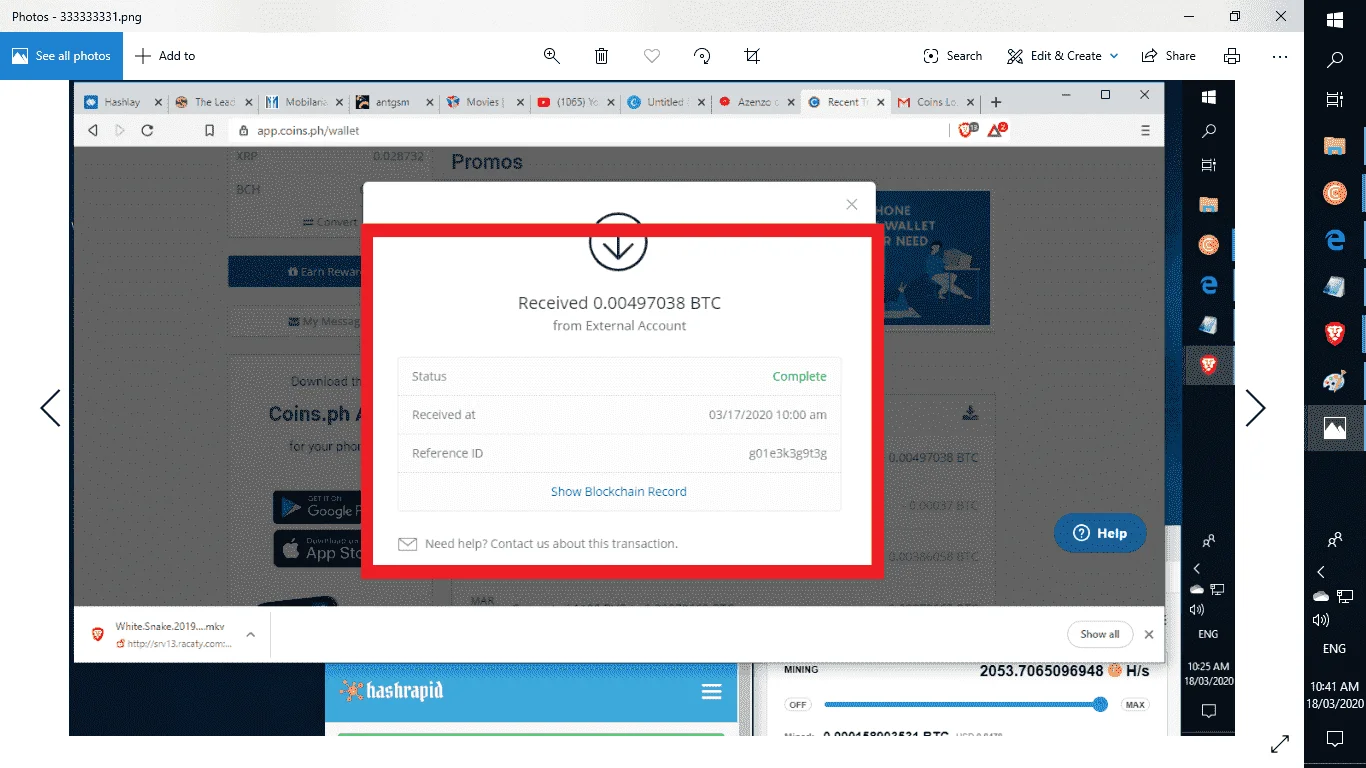Click the MAX label of the mining slider
The image size is (1366, 768).
(1135, 705)
